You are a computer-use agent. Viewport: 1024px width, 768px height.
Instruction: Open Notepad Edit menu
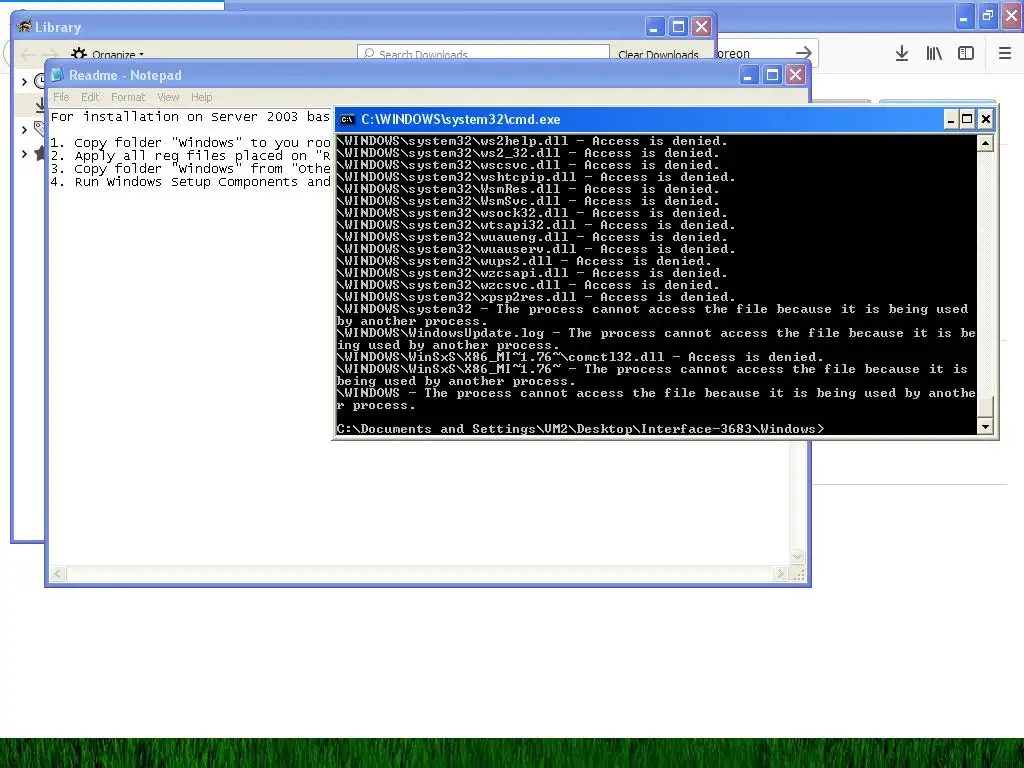tap(90, 97)
